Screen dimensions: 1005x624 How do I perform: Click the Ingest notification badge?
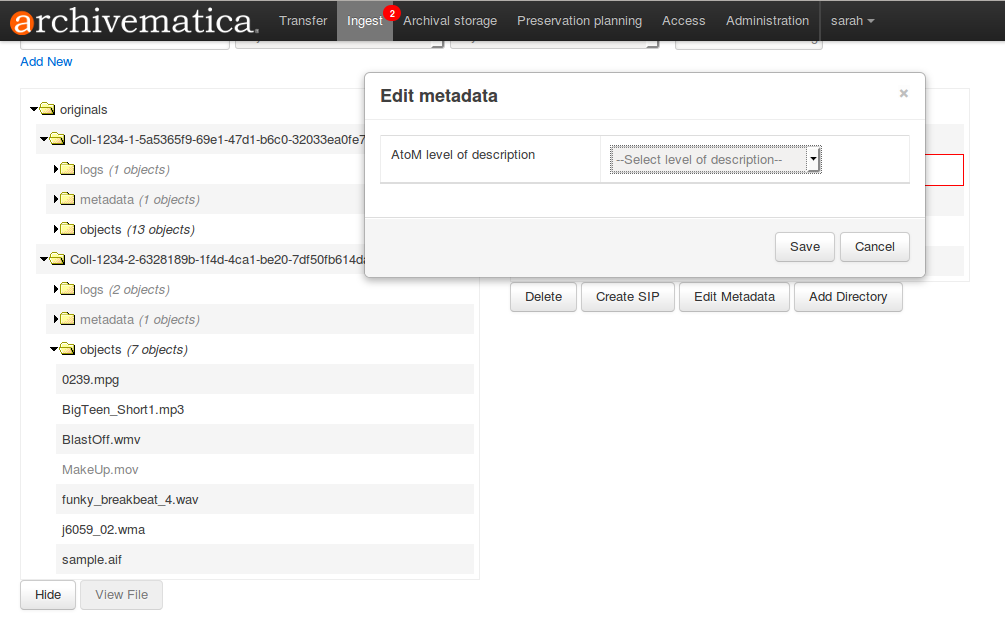tap(391, 12)
